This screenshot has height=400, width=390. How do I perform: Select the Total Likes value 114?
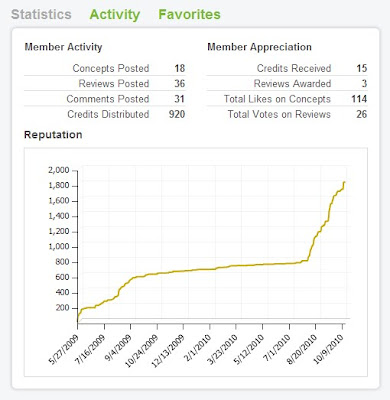(359, 99)
